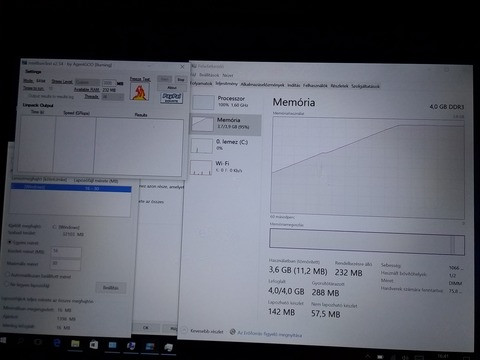Click the 142 MB paged pool value
Image resolution: width=480 pixels, height=360 pixels.
pos(281,312)
